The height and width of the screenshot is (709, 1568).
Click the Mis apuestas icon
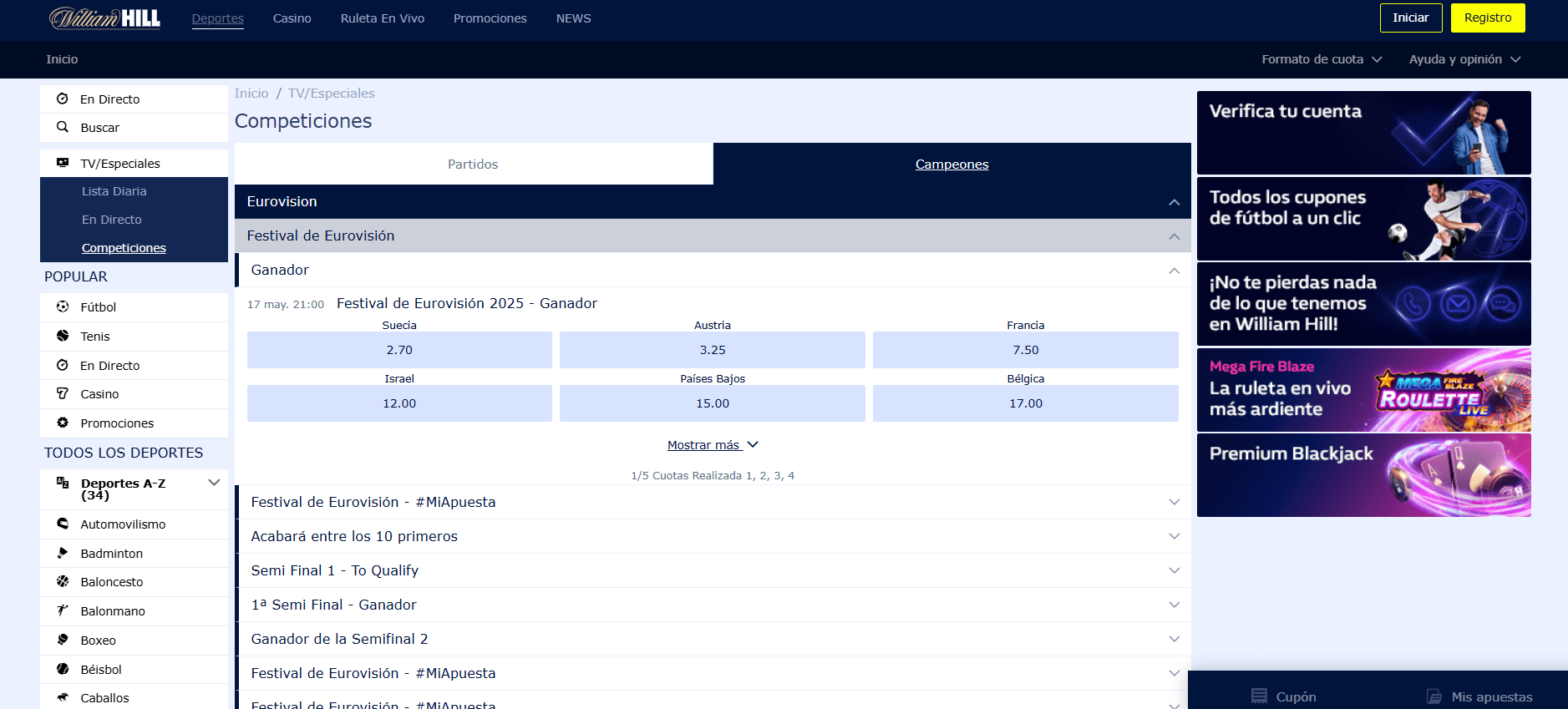coord(1434,696)
